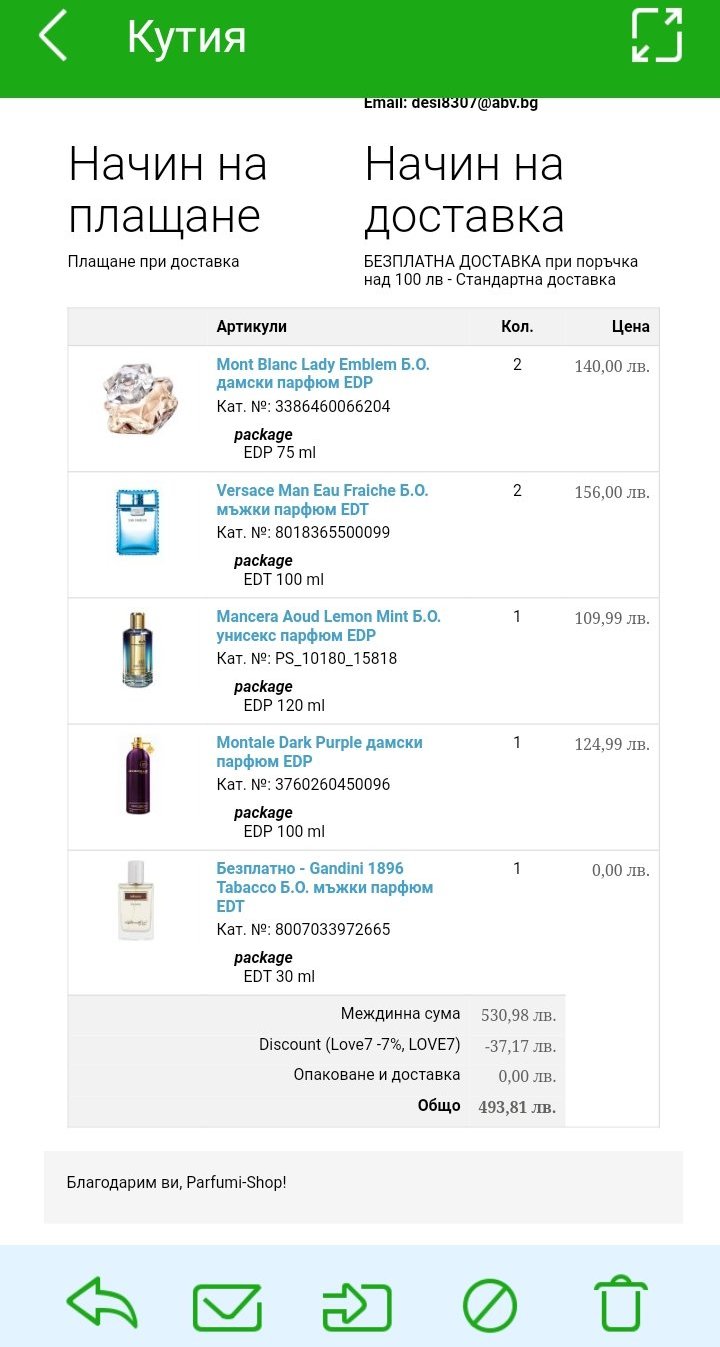Tap the Mont Blanc perfume thumbnail
This screenshot has width=720, height=1347.
(x=138, y=397)
